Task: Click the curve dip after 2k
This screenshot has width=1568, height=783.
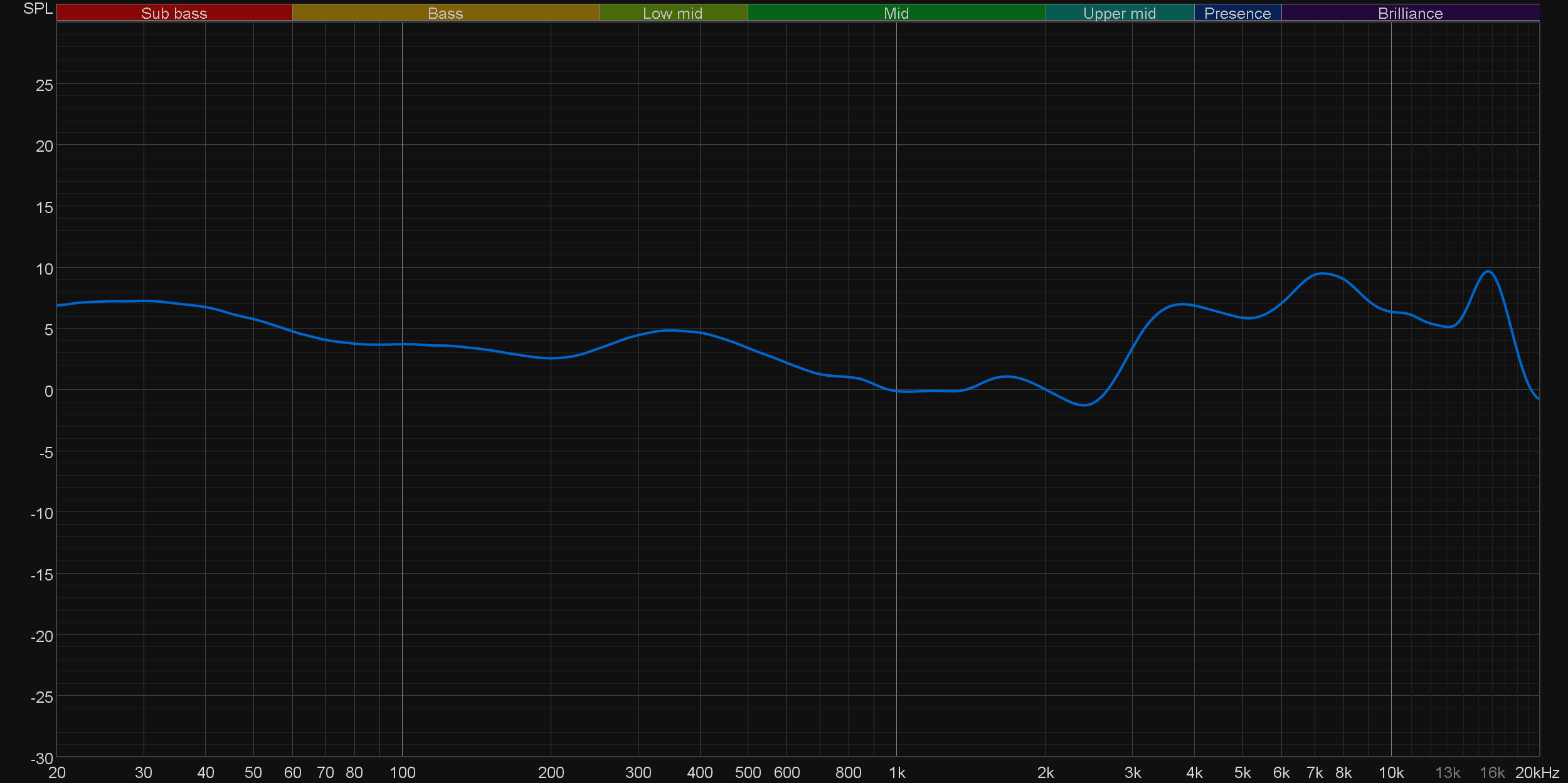Action: [1084, 405]
